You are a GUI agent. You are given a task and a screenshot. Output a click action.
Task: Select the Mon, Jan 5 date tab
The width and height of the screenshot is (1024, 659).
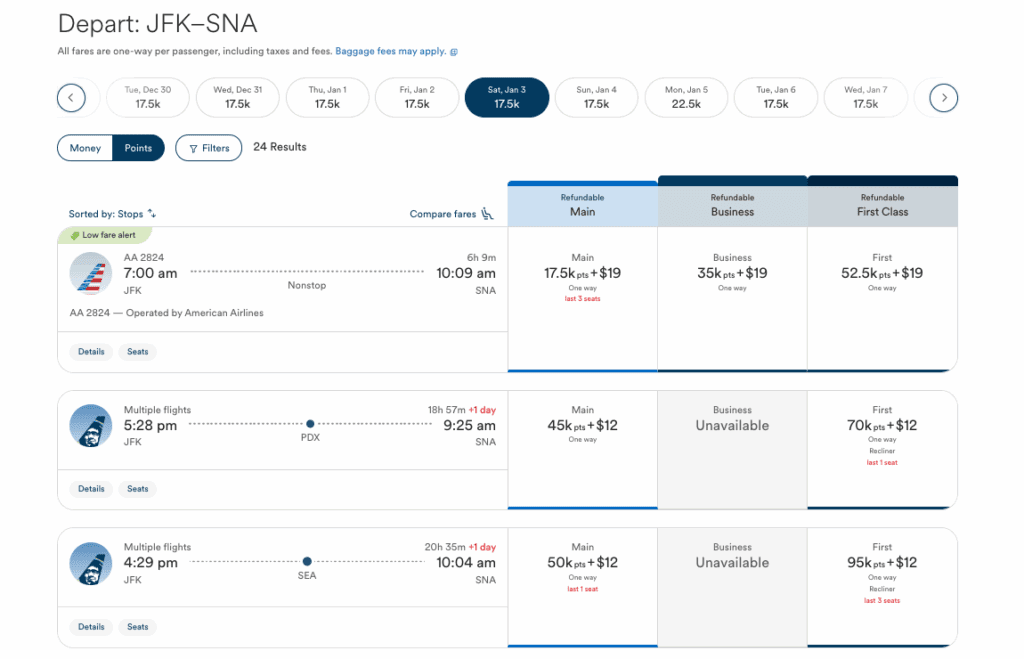(686, 97)
